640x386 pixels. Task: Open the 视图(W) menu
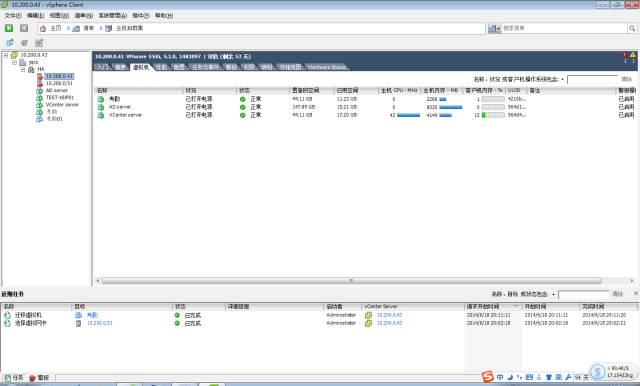pos(59,16)
